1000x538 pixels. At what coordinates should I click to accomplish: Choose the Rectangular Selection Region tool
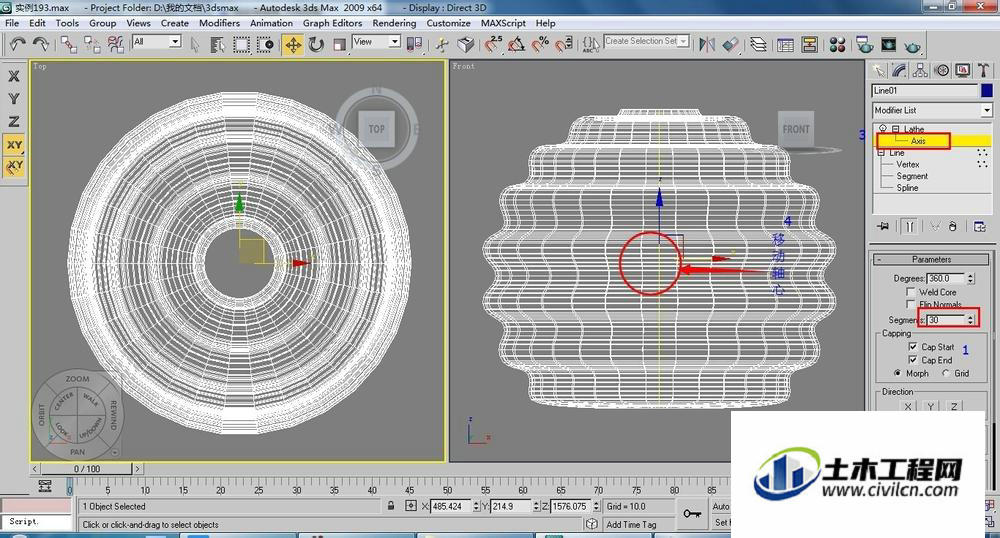[x=241, y=44]
